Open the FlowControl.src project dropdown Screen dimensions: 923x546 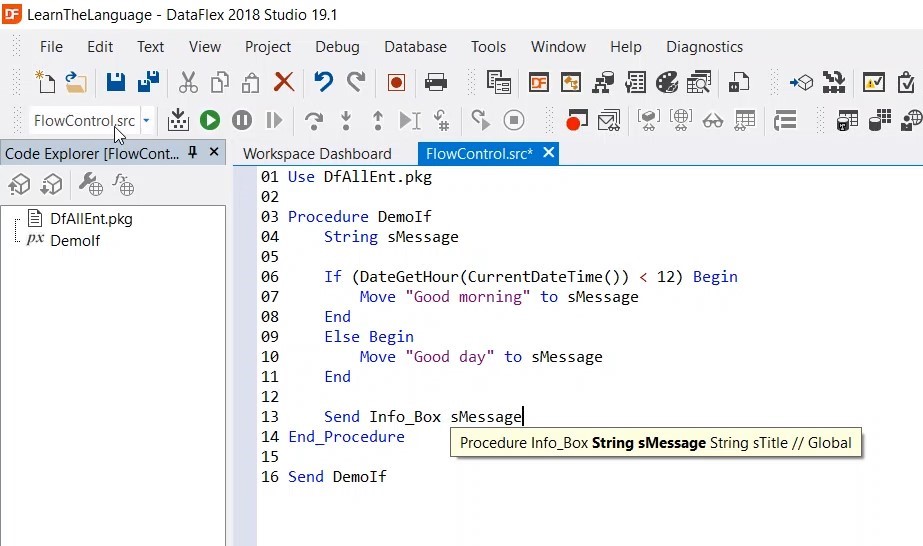pos(146,120)
